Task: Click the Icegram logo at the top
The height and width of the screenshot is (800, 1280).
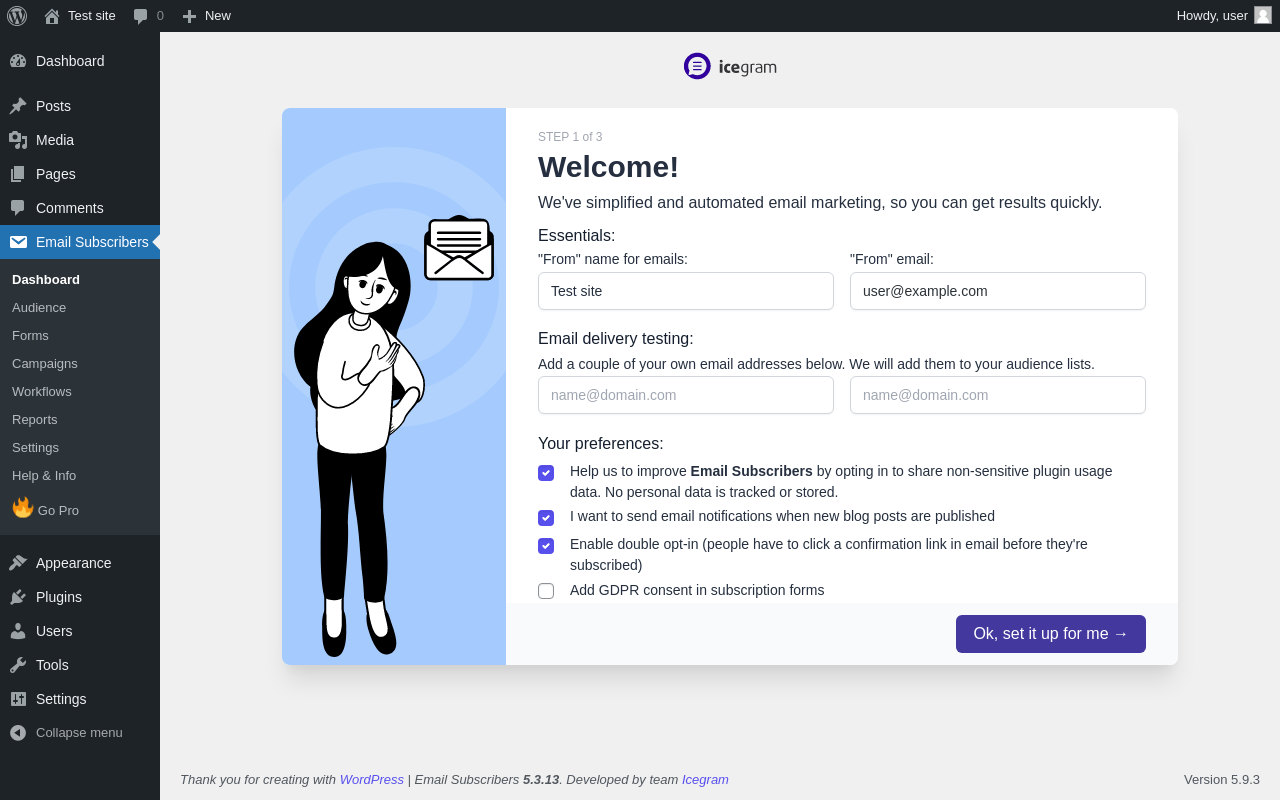Action: point(730,66)
